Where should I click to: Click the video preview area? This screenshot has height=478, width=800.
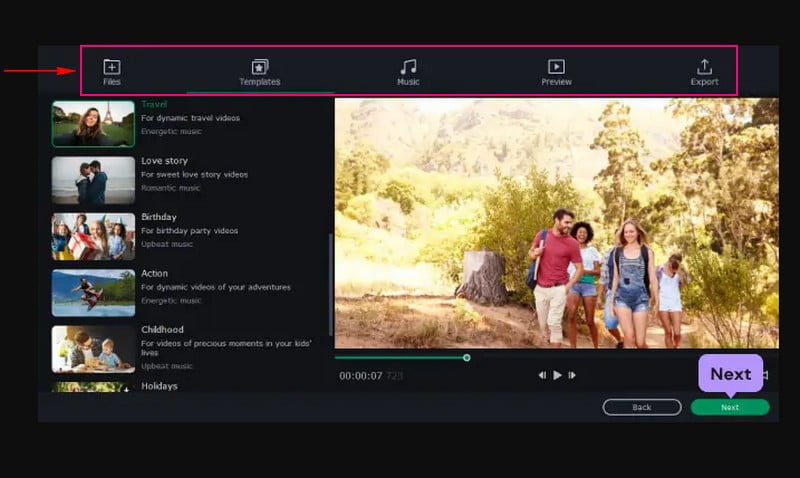(x=557, y=223)
